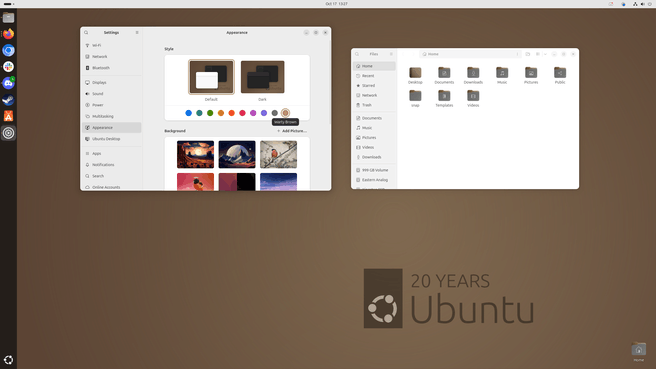
Task: Open the Home desktop shortcut icon
Action: (x=638, y=351)
